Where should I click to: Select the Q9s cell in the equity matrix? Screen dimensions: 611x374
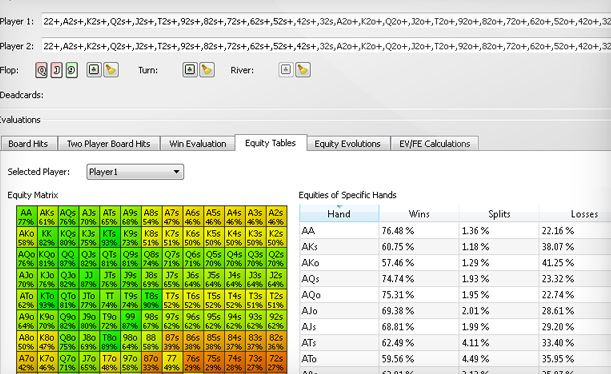coord(131,258)
